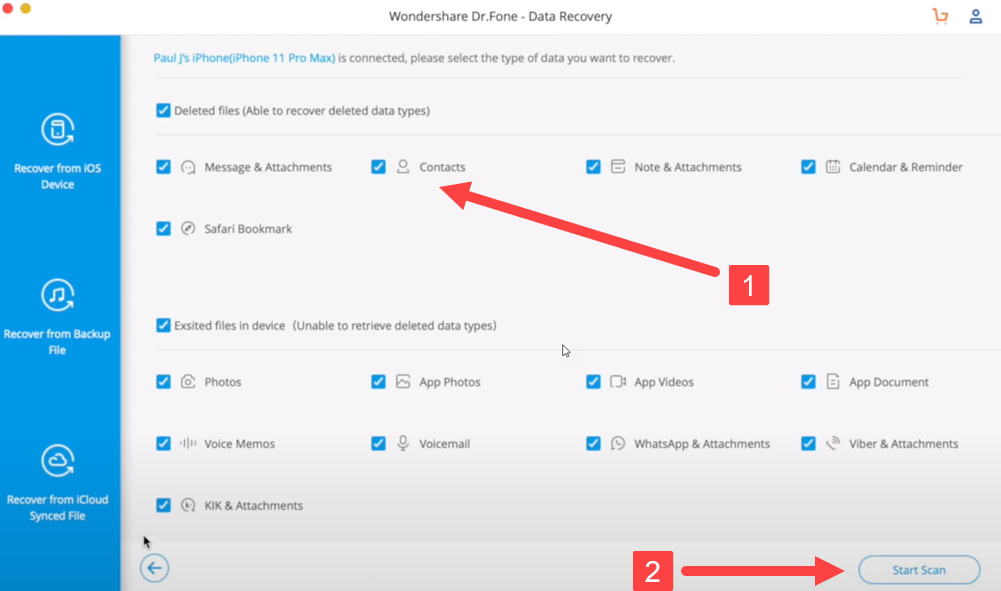Click the Photos camera icon
Viewport: 1001px width, 591px height.
188,382
